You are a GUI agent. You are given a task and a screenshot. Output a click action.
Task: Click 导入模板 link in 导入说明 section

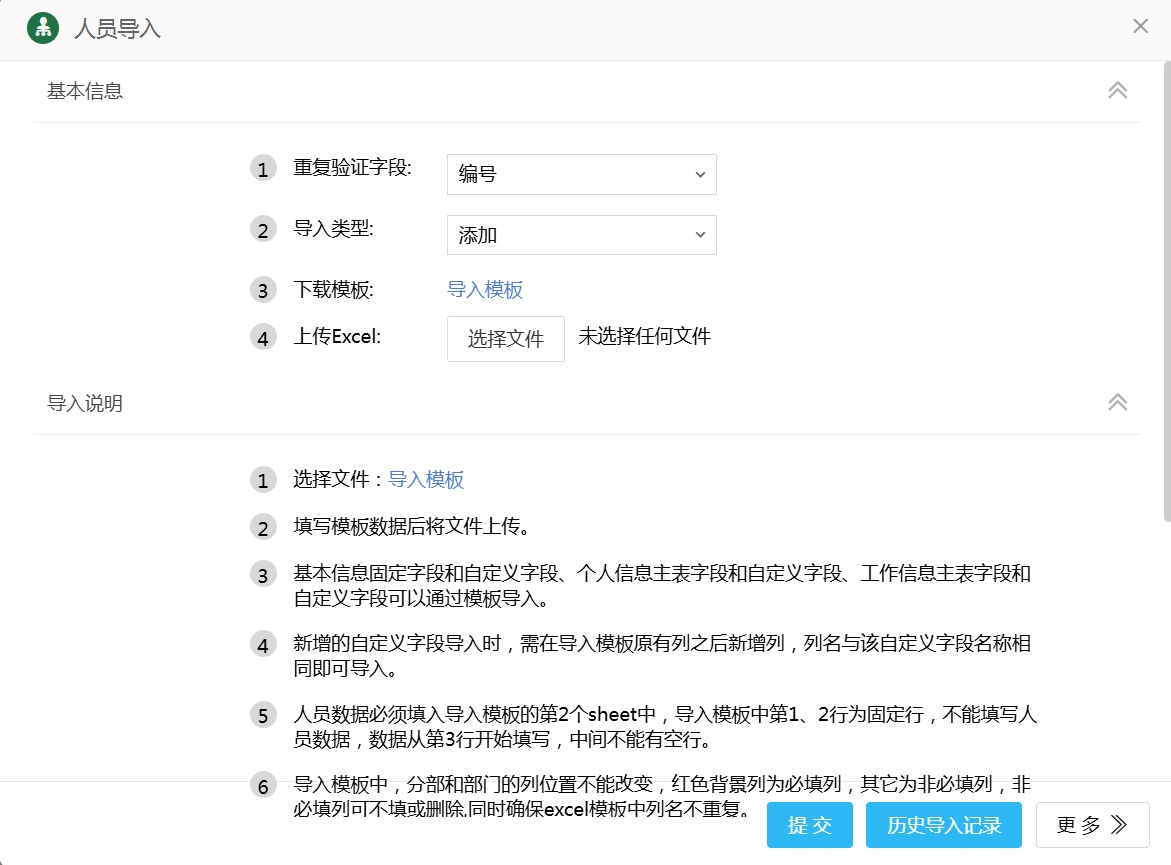coord(426,480)
